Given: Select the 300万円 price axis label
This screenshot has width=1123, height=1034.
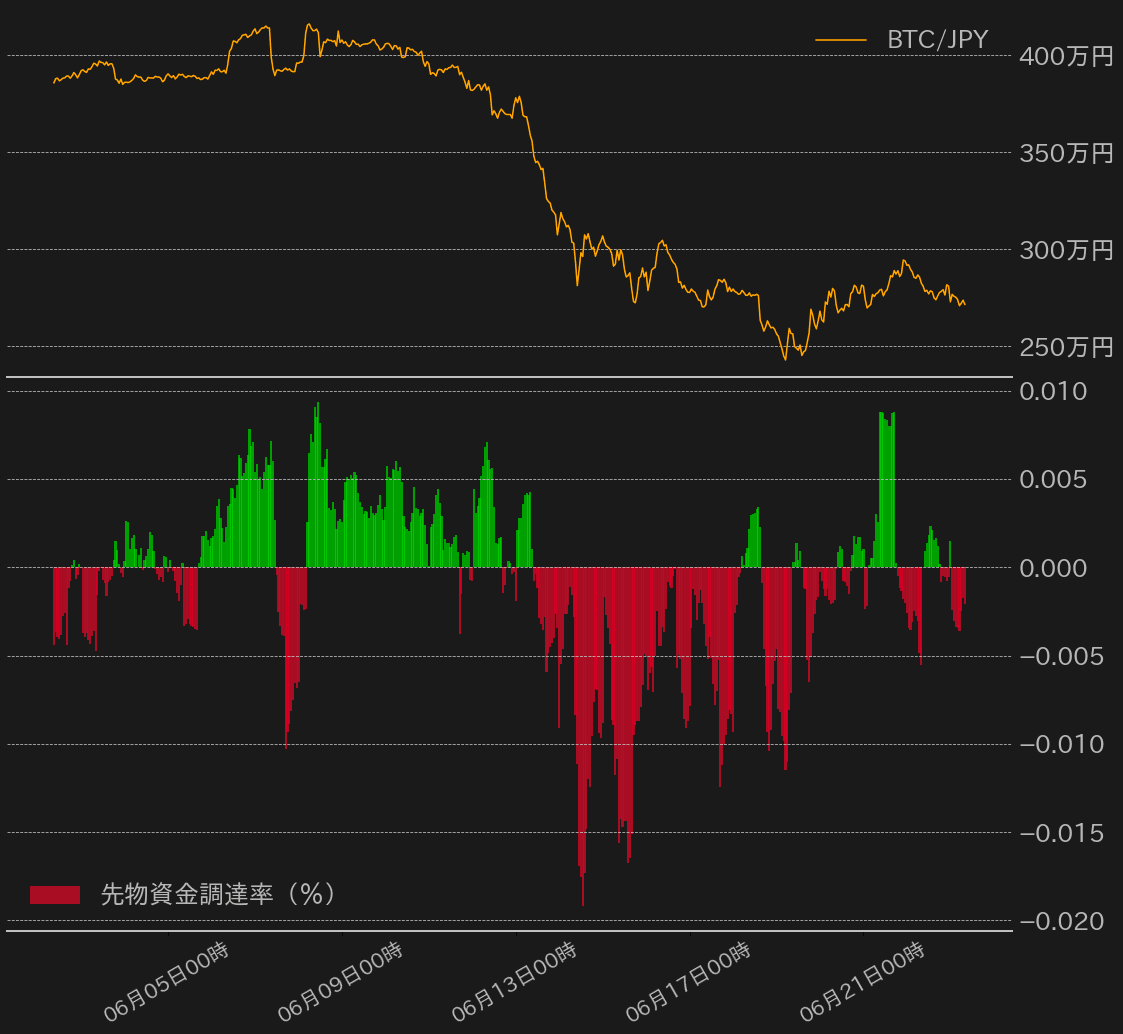Looking at the screenshot, I should pyautogui.click(x=1066, y=251).
